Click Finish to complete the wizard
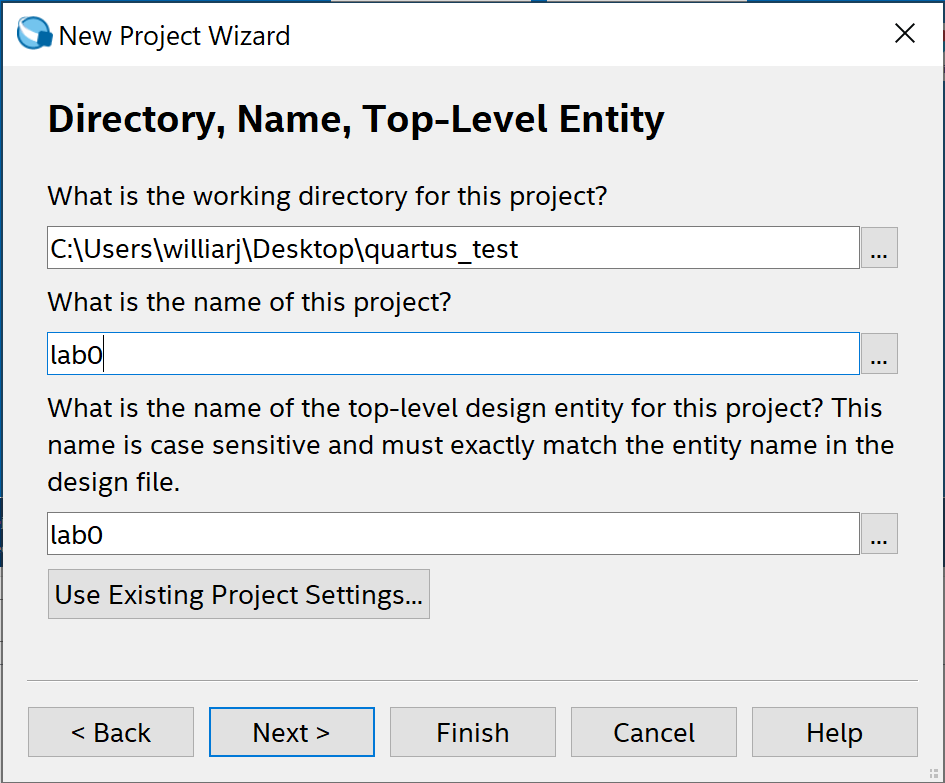The height and width of the screenshot is (783, 945). pos(472,733)
